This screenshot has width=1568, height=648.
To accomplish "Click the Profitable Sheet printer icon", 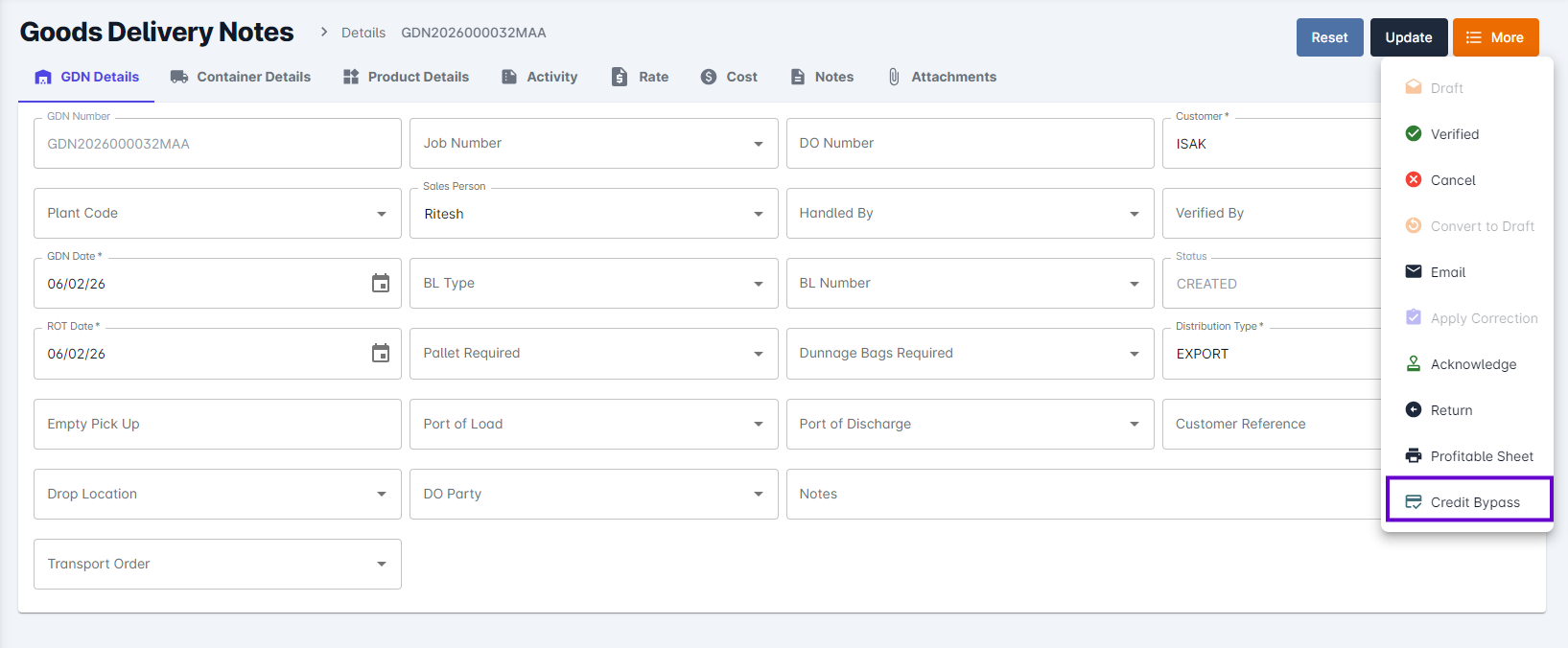I will (1413, 456).
